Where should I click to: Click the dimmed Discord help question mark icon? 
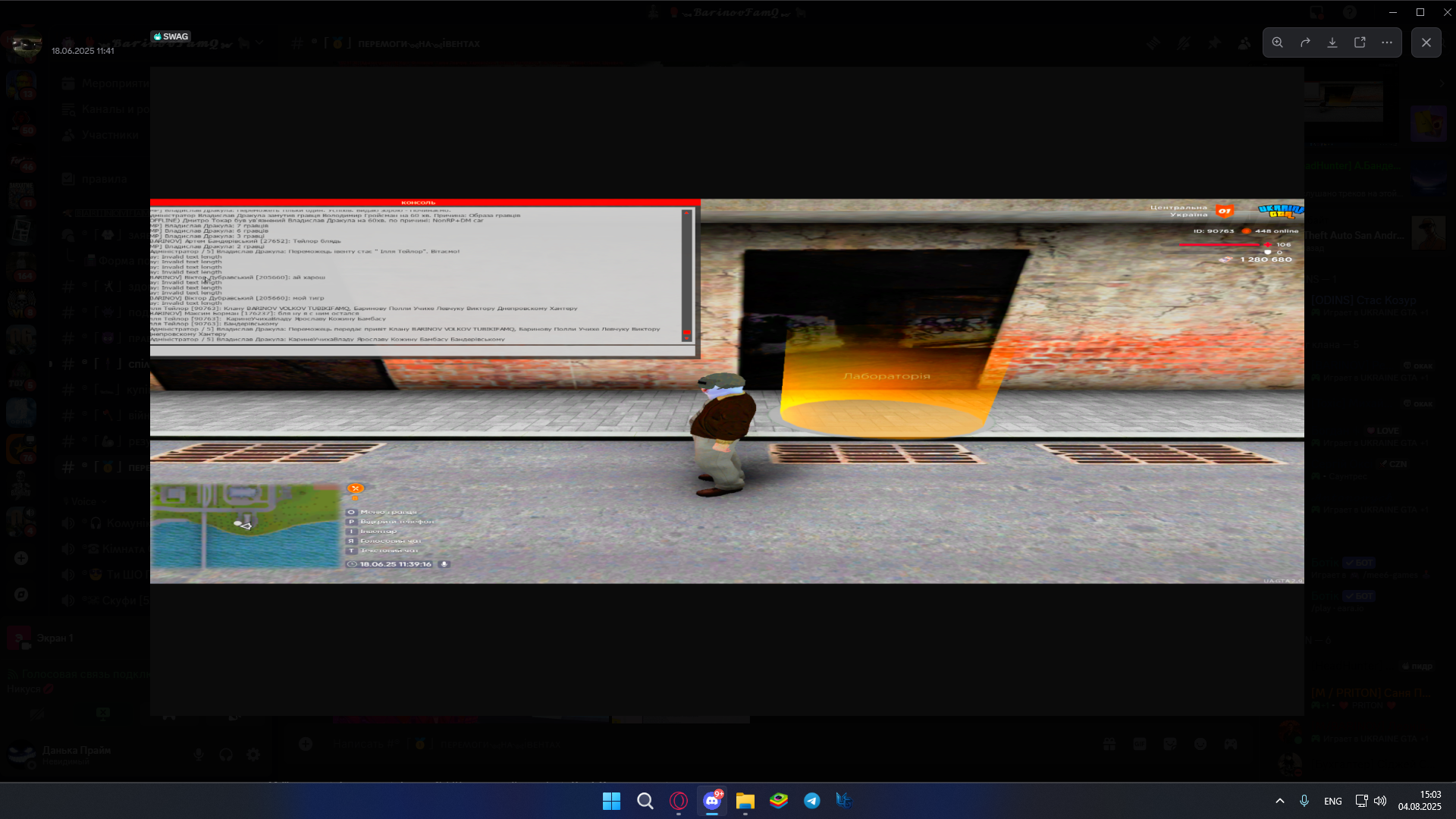click(x=1350, y=12)
